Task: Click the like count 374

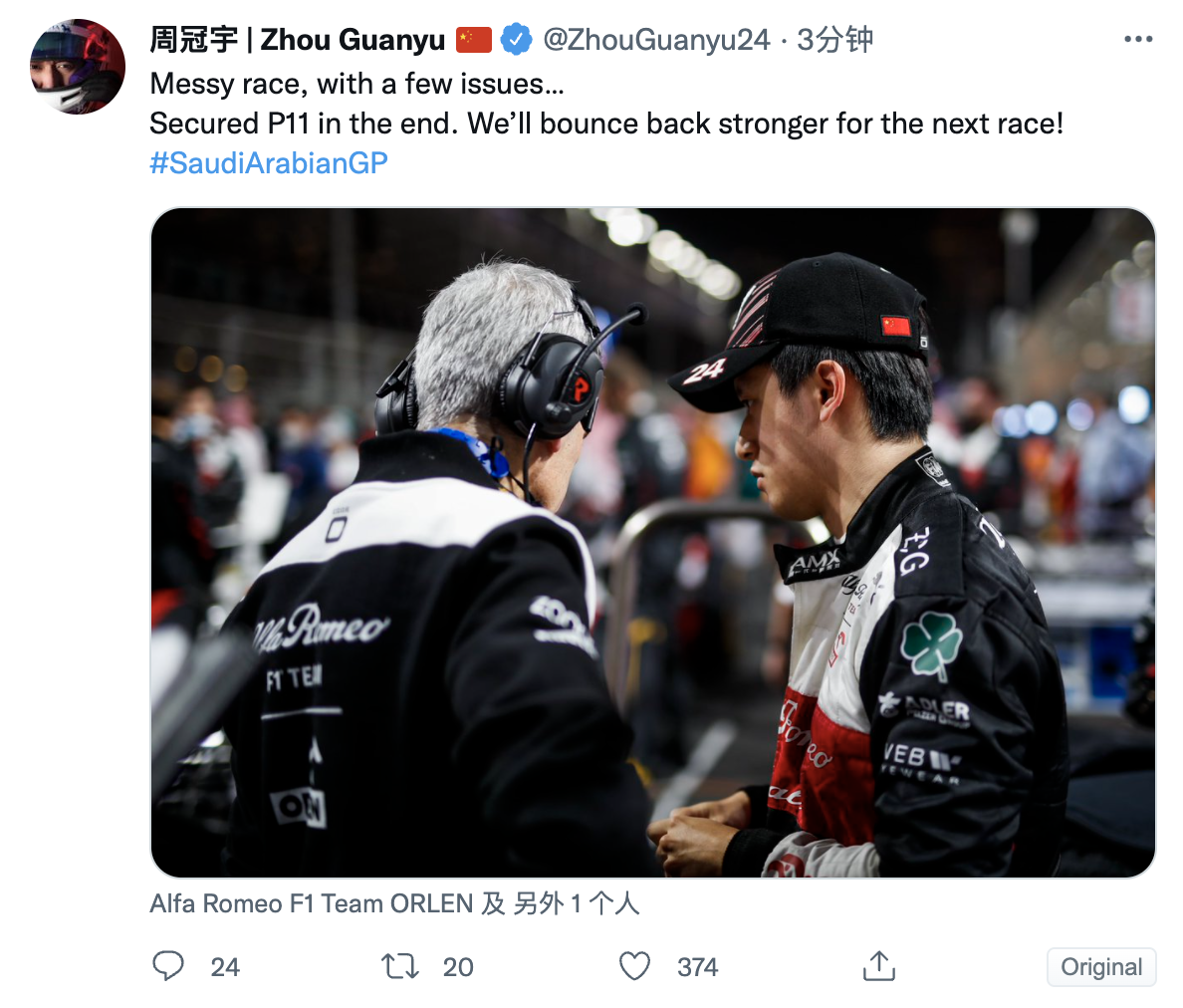Action: (697, 966)
